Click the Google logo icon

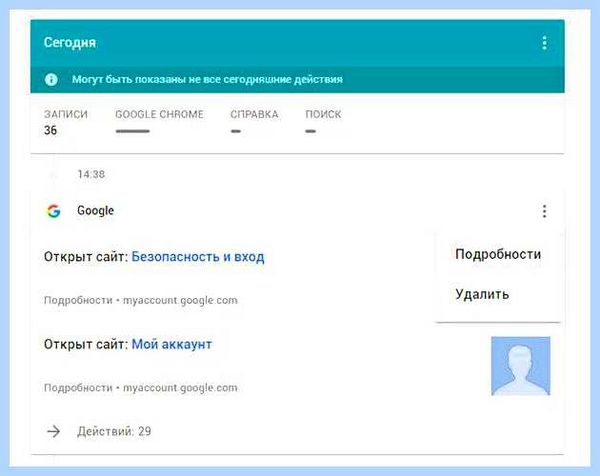click(54, 211)
